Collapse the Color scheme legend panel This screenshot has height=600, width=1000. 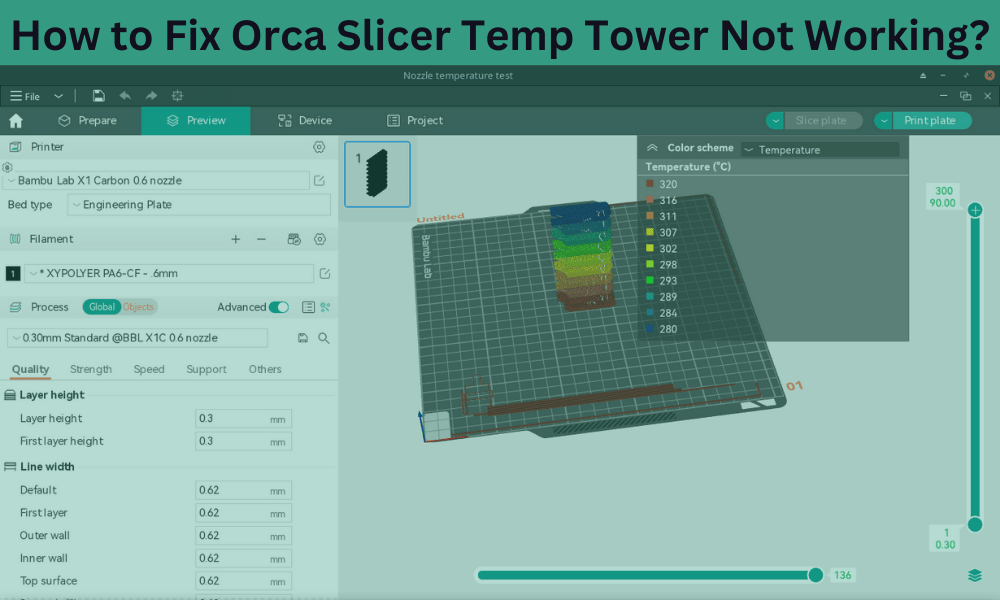(x=652, y=148)
